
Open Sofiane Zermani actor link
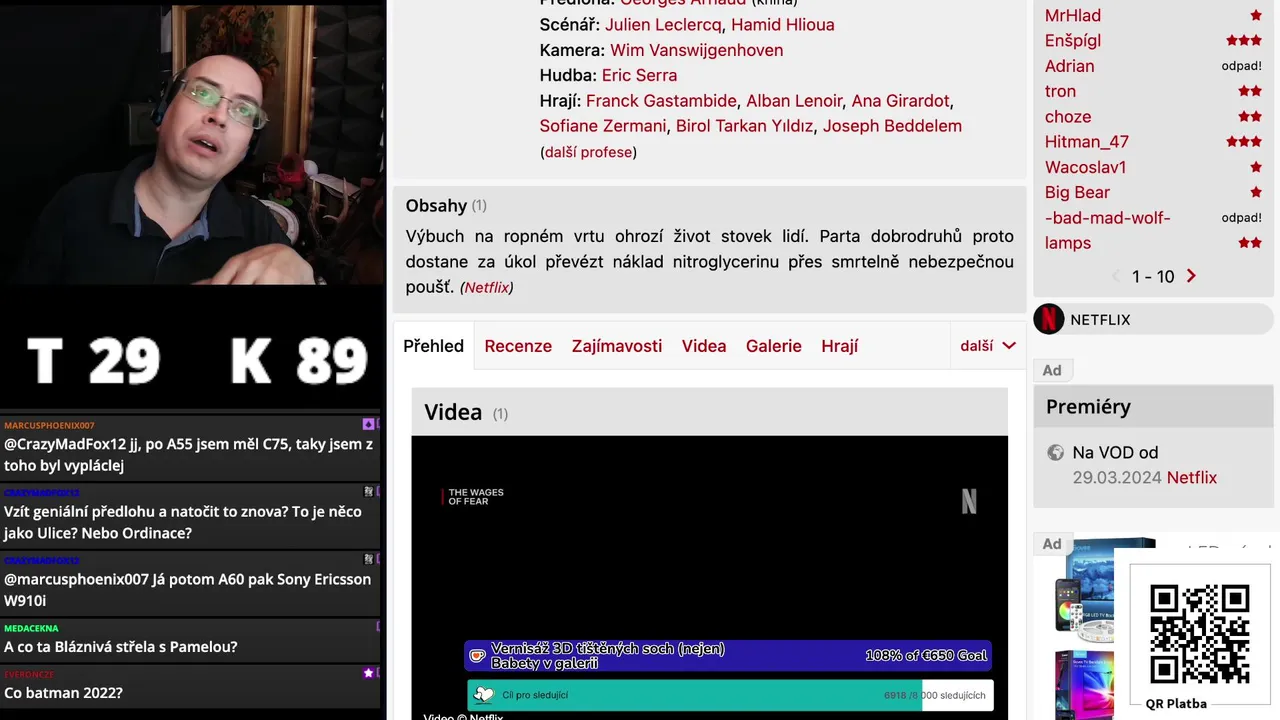[603, 126]
